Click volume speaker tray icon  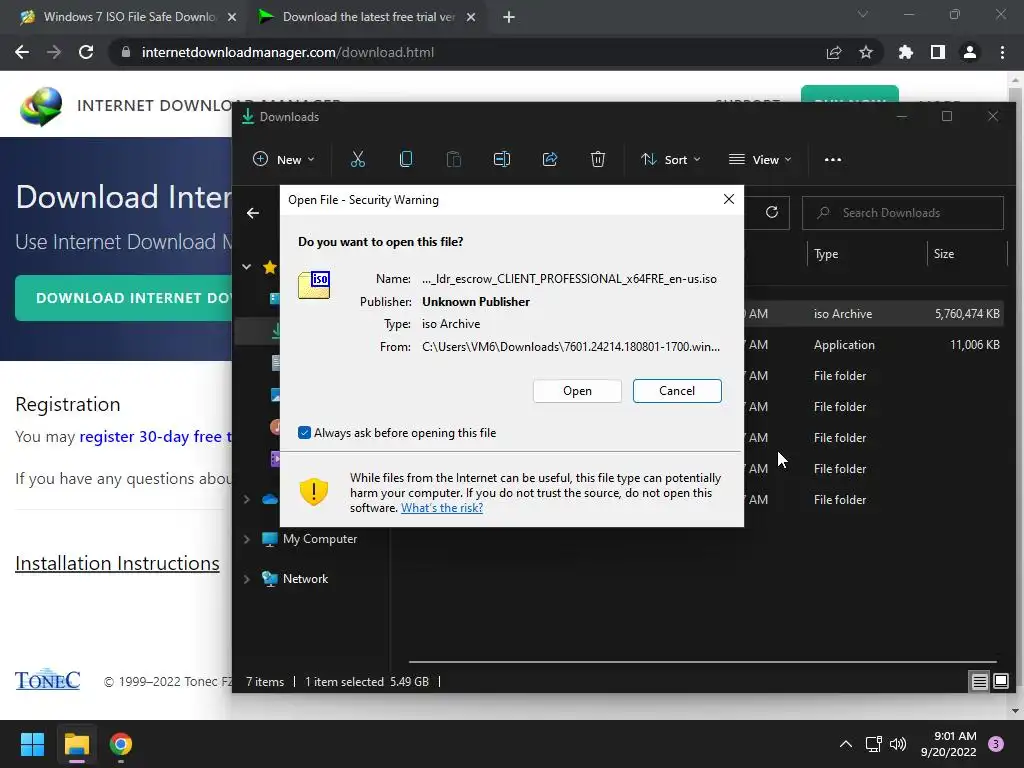(898, 744)
